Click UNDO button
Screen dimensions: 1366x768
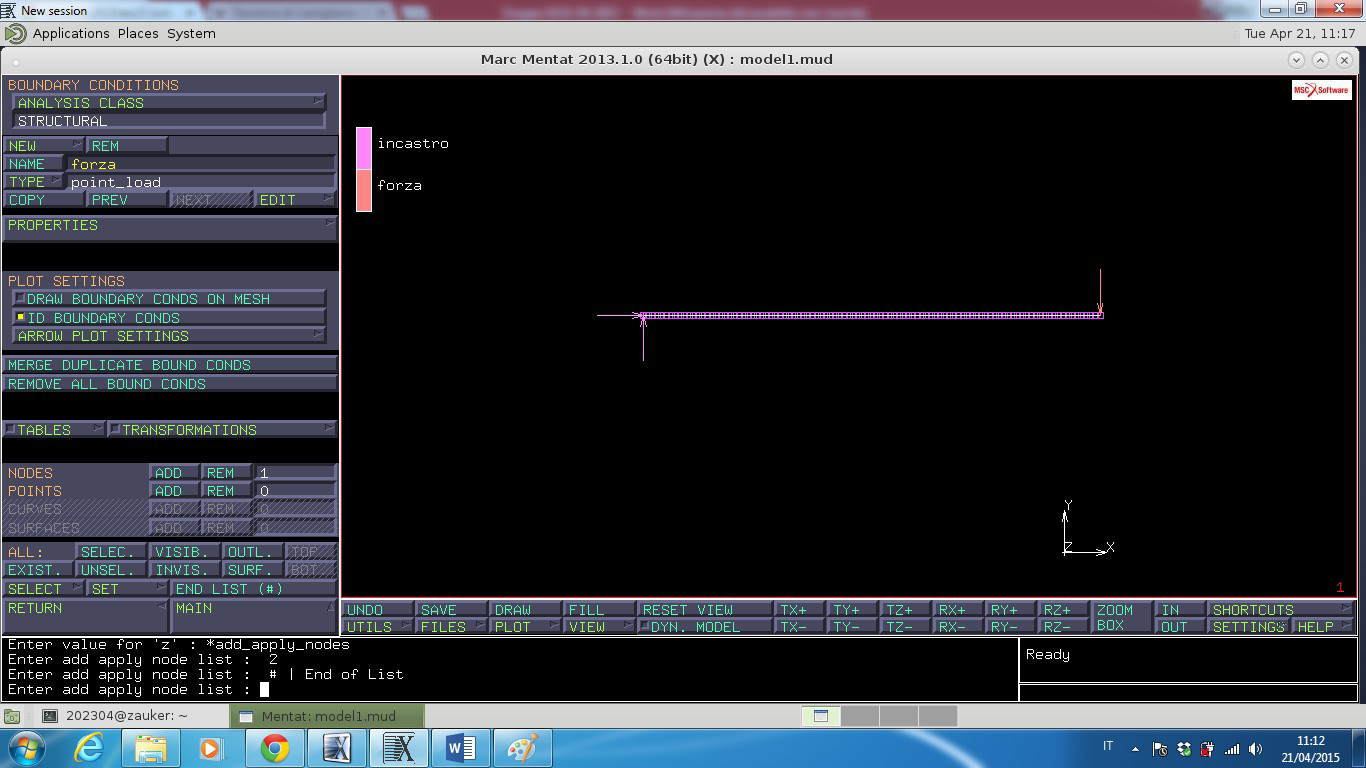pos(378,610)
